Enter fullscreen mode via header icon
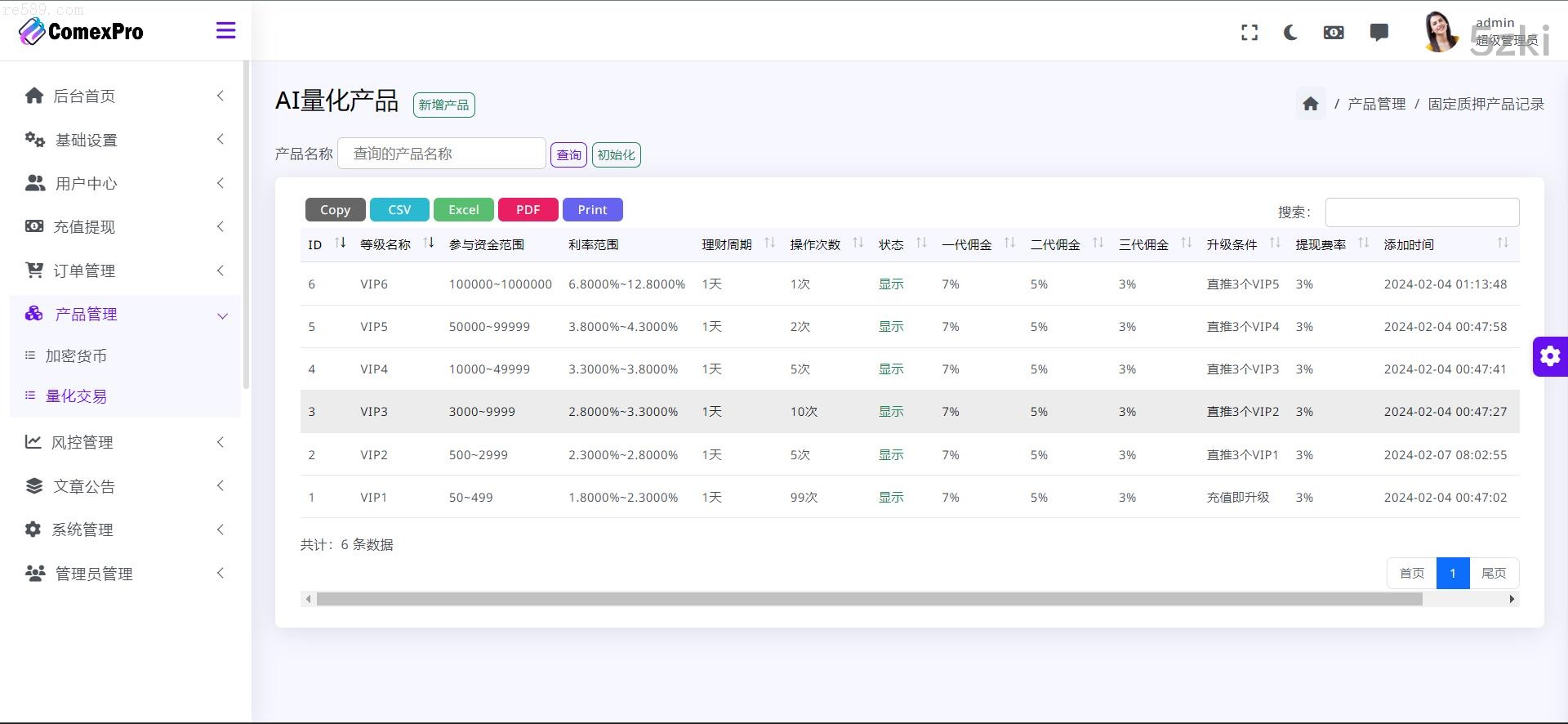 tap(1249, 33)
